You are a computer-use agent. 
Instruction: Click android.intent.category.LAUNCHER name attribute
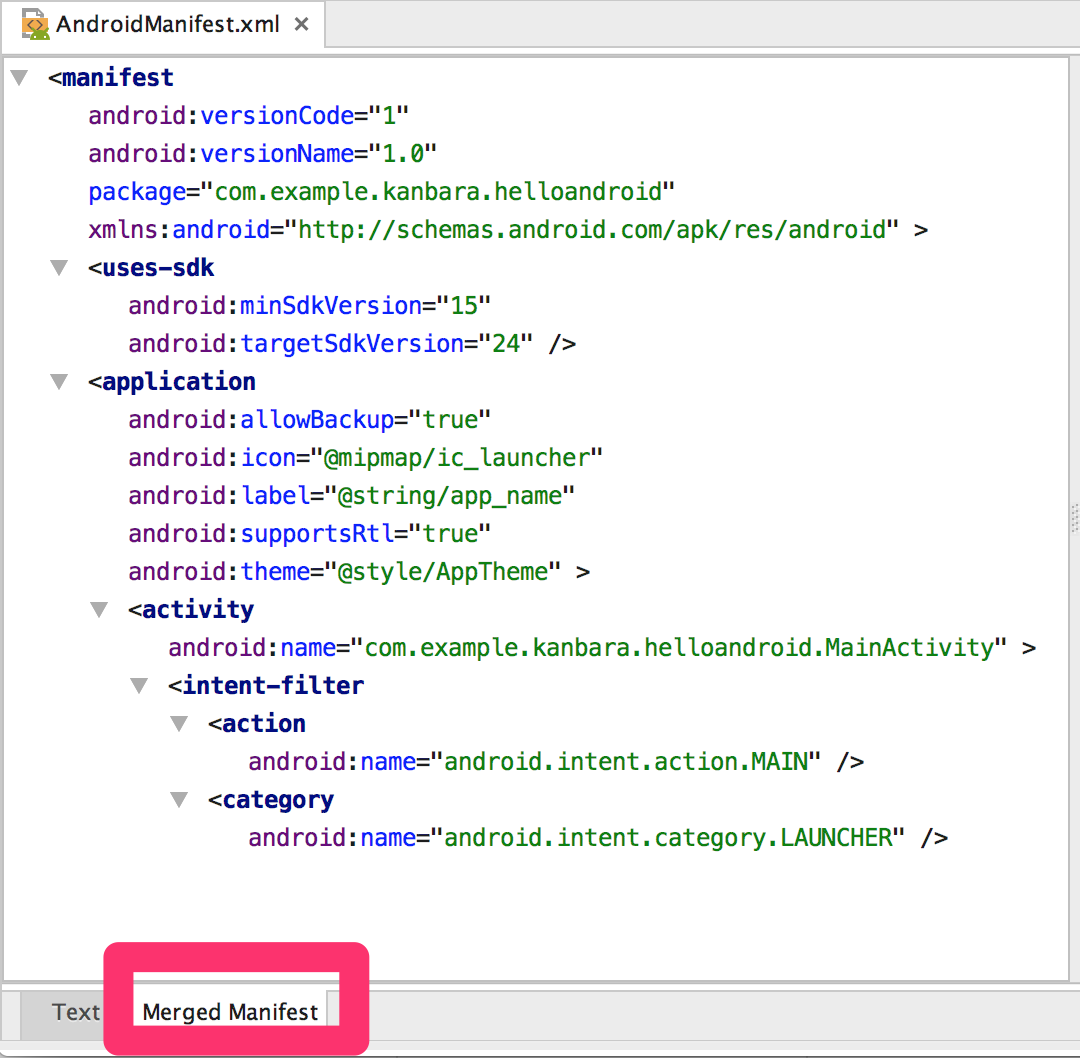point(598,838)
